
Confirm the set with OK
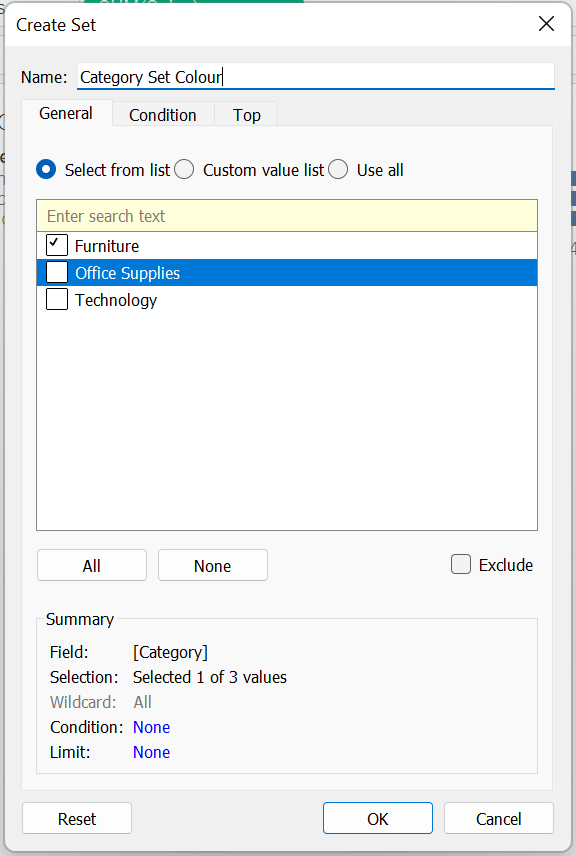pyautogui.click(x=378, y=818)
